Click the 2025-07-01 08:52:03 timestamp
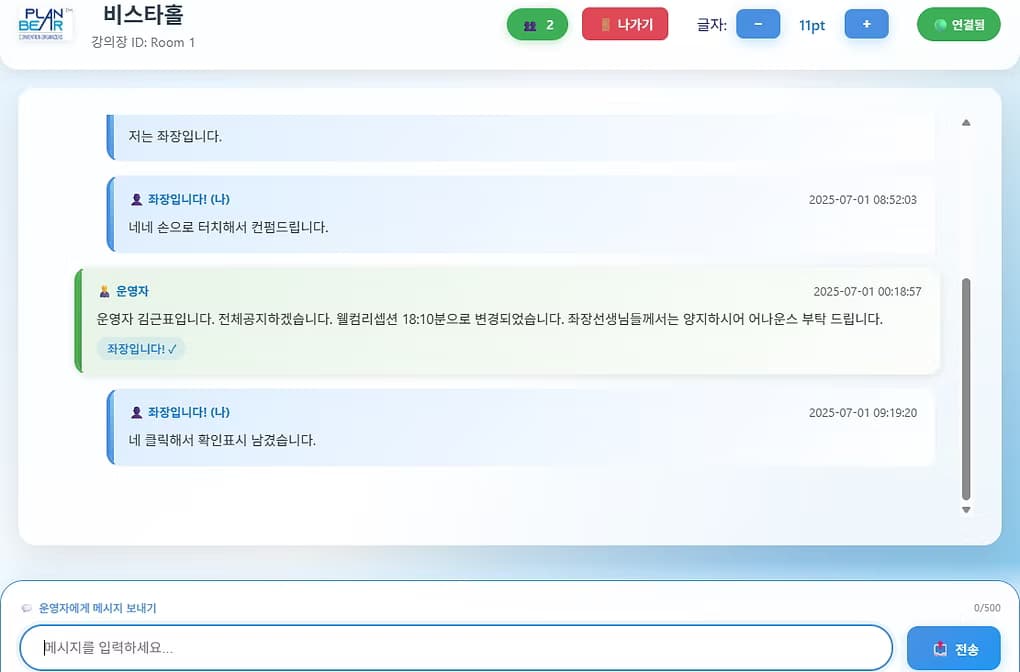Image resolution: width=1020 pixels, height=672 pixels. [x=863, y=200]
